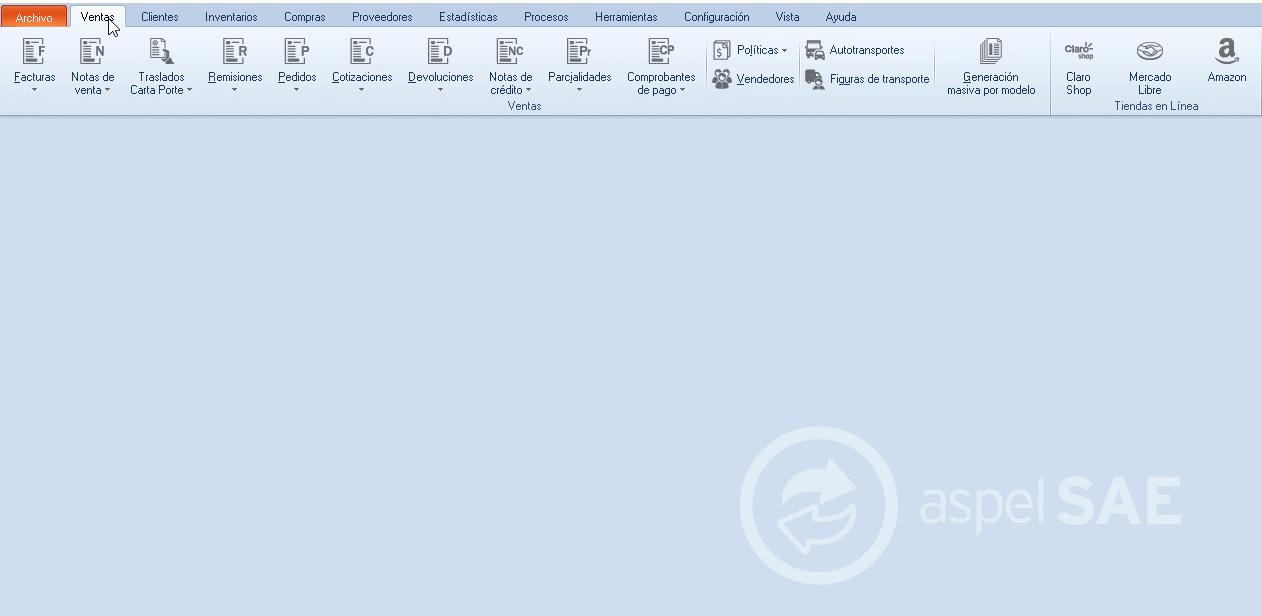Image resolution: width=1262 pixels, height=616 pixels.
Task: Open the Pedidos dropdown arrow
Action: click(x=296, y=90)
